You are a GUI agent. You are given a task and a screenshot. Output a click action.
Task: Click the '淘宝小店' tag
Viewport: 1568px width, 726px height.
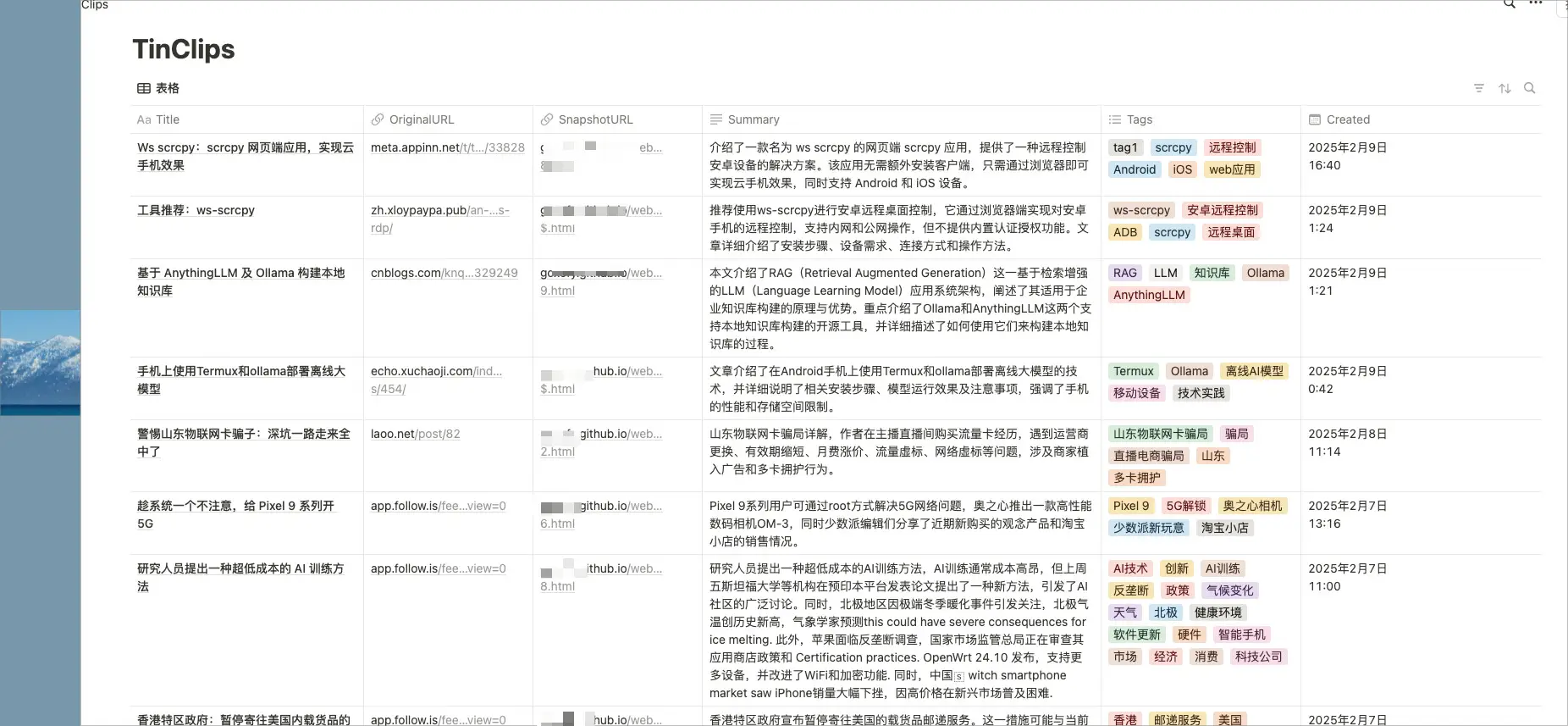tap(1224, 528)
